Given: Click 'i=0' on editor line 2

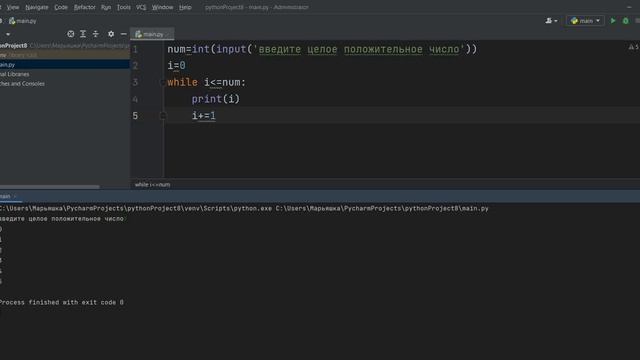Looking at the screenshot, I should coord(176,66).
